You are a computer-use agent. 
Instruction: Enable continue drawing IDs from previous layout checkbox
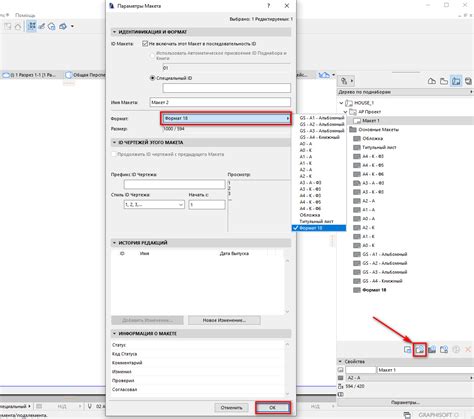pos(114,154)
